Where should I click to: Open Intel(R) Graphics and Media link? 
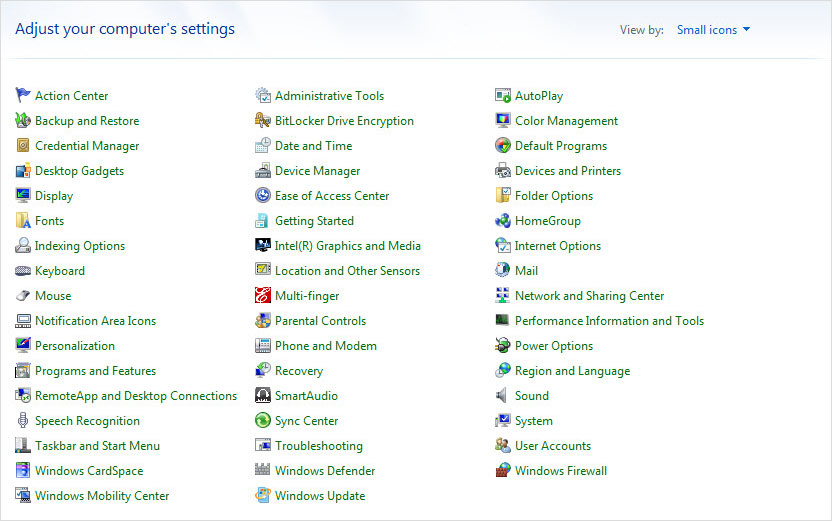(x=348, y=246)
